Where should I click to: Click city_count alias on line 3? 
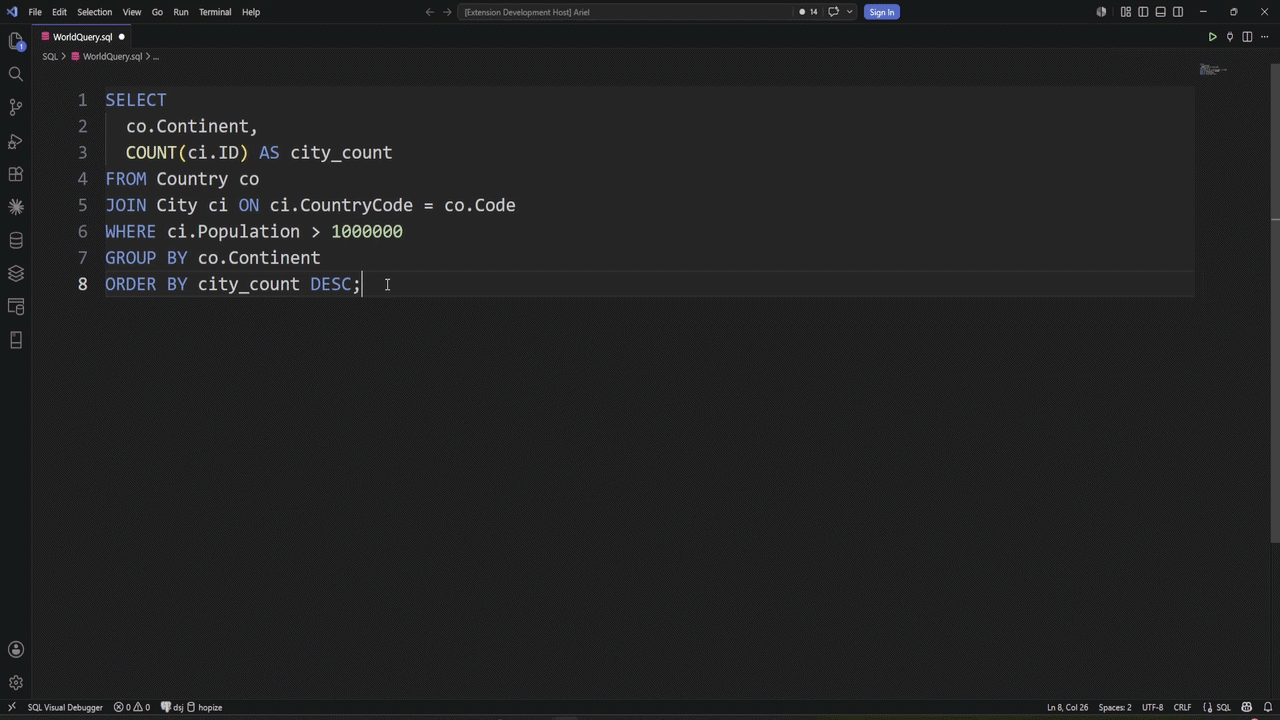[341, 153]
